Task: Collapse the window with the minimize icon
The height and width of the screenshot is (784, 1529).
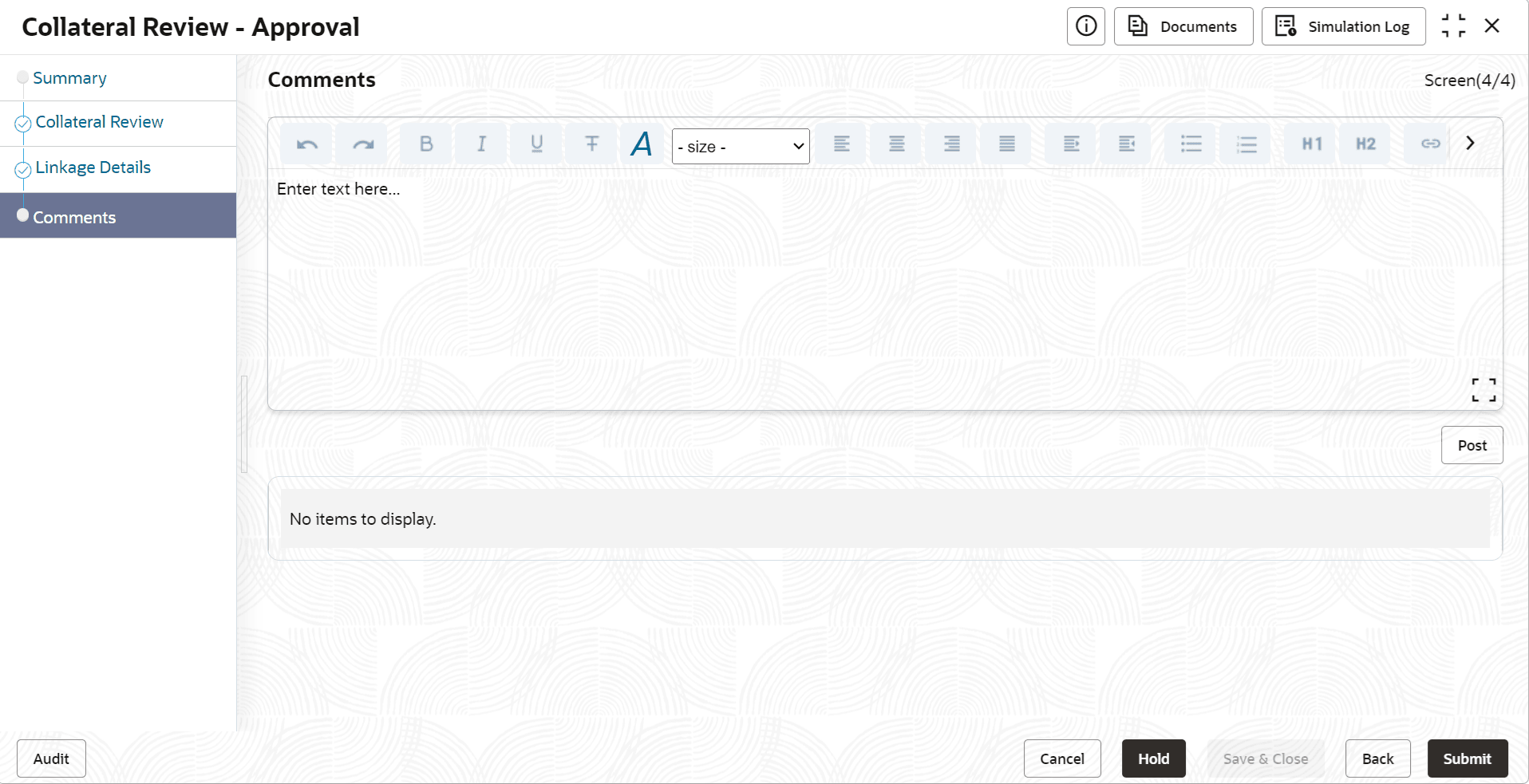Action: click(1453, 26)
